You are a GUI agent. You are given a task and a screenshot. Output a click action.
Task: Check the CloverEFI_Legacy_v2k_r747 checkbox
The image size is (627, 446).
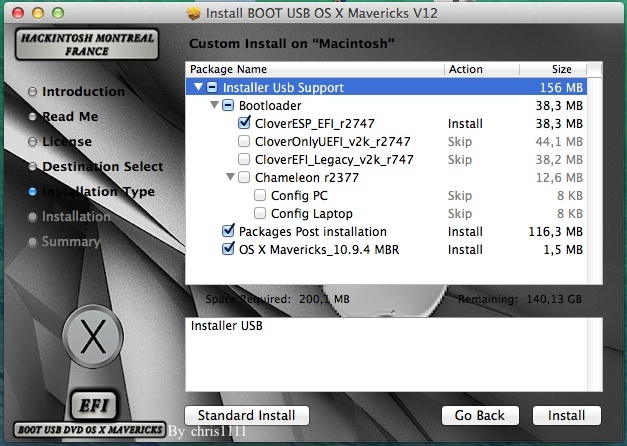click(244, 159)
